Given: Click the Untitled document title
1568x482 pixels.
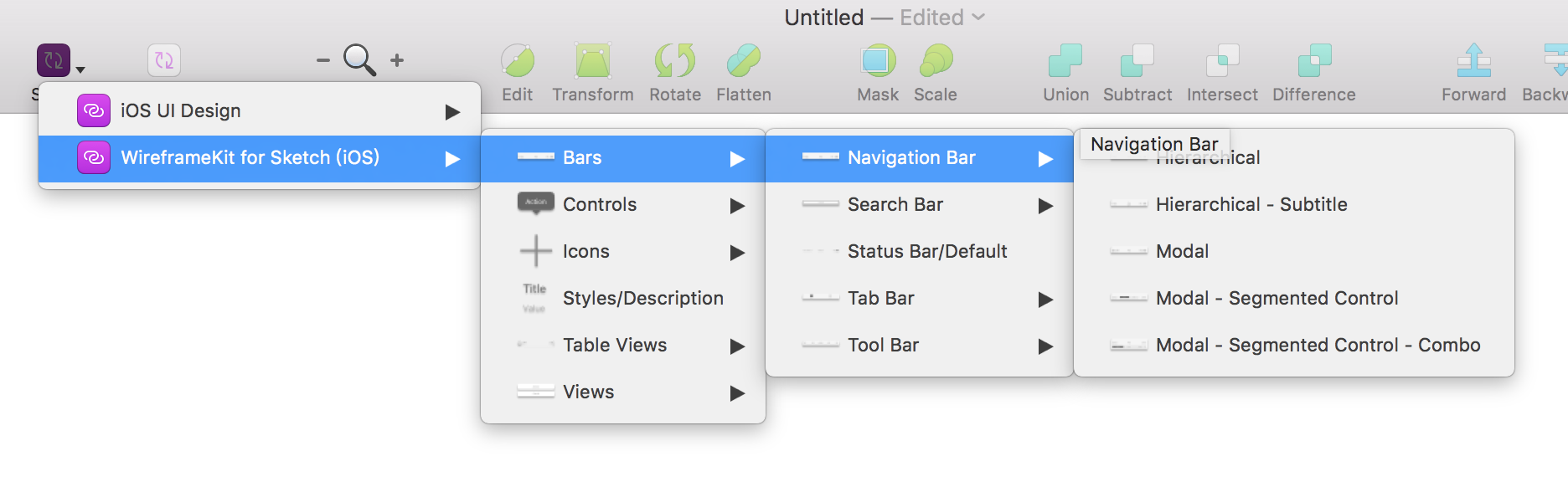Looking at the screenshot, I should click(x=824, y=18).
